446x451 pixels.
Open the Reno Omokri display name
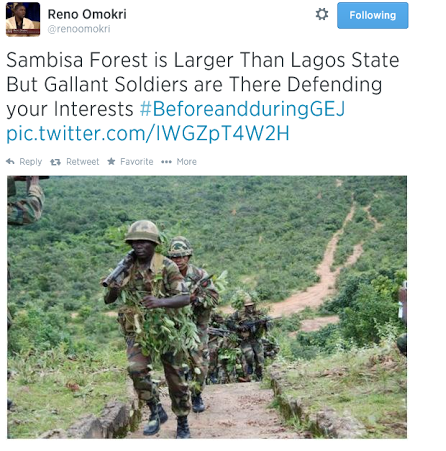click(x=87, y=14)
